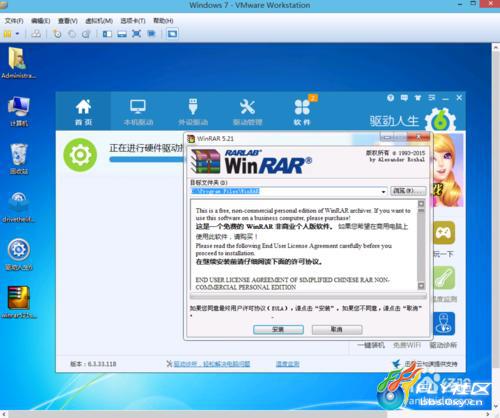500x418 pixels.
Task: Open the 驱动人生 main menu icon
Action: (432, 98)
